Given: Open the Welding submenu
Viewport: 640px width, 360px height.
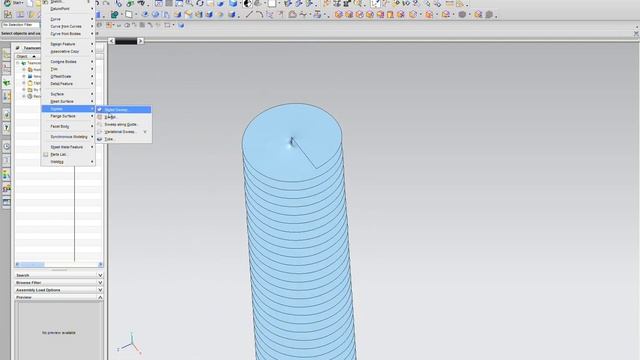Looking at the screenshot, I should 68,162.
